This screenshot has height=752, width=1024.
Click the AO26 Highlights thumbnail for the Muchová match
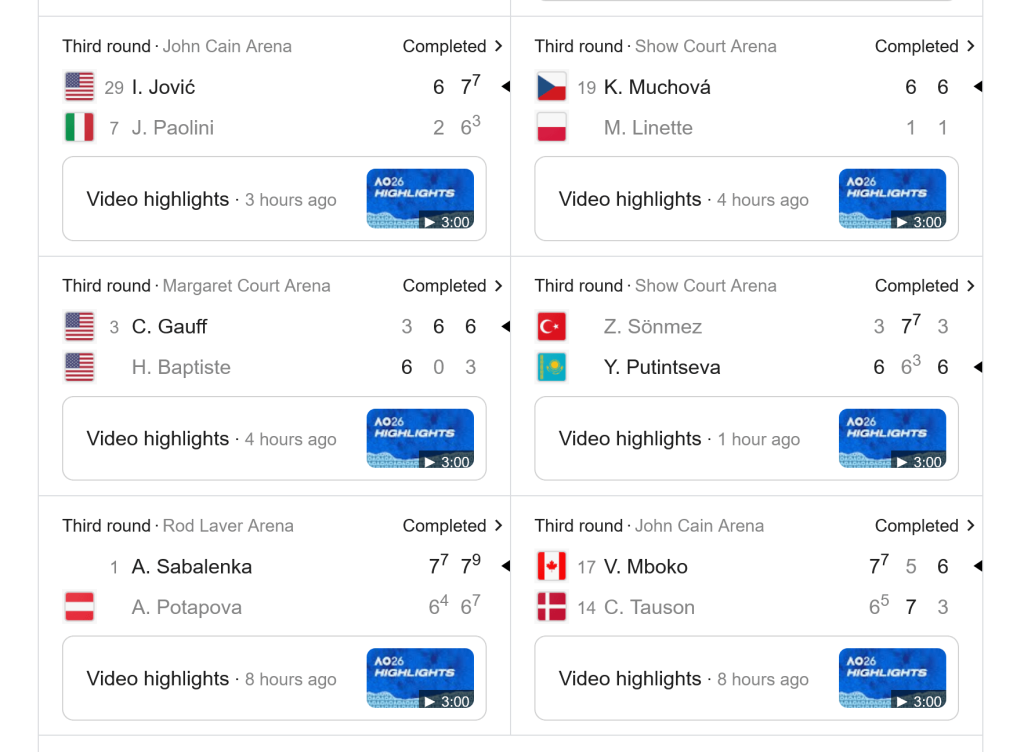pyautogui.click(x=892, y=198)
